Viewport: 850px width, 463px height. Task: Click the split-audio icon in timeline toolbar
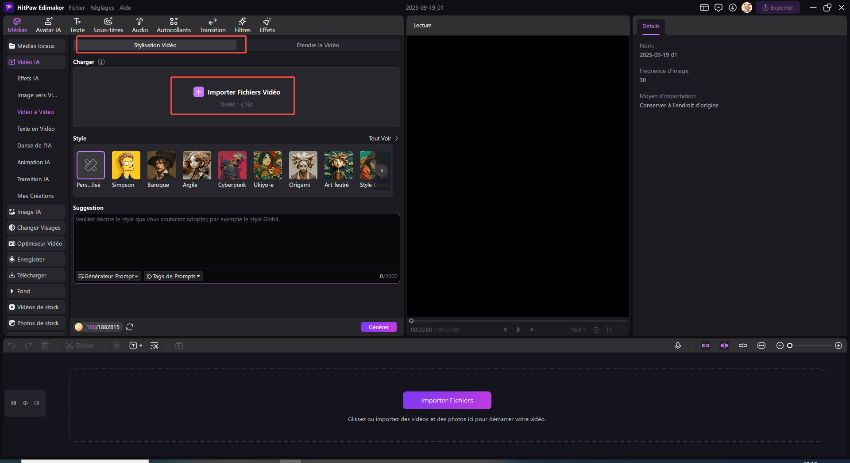coord(743,345)
